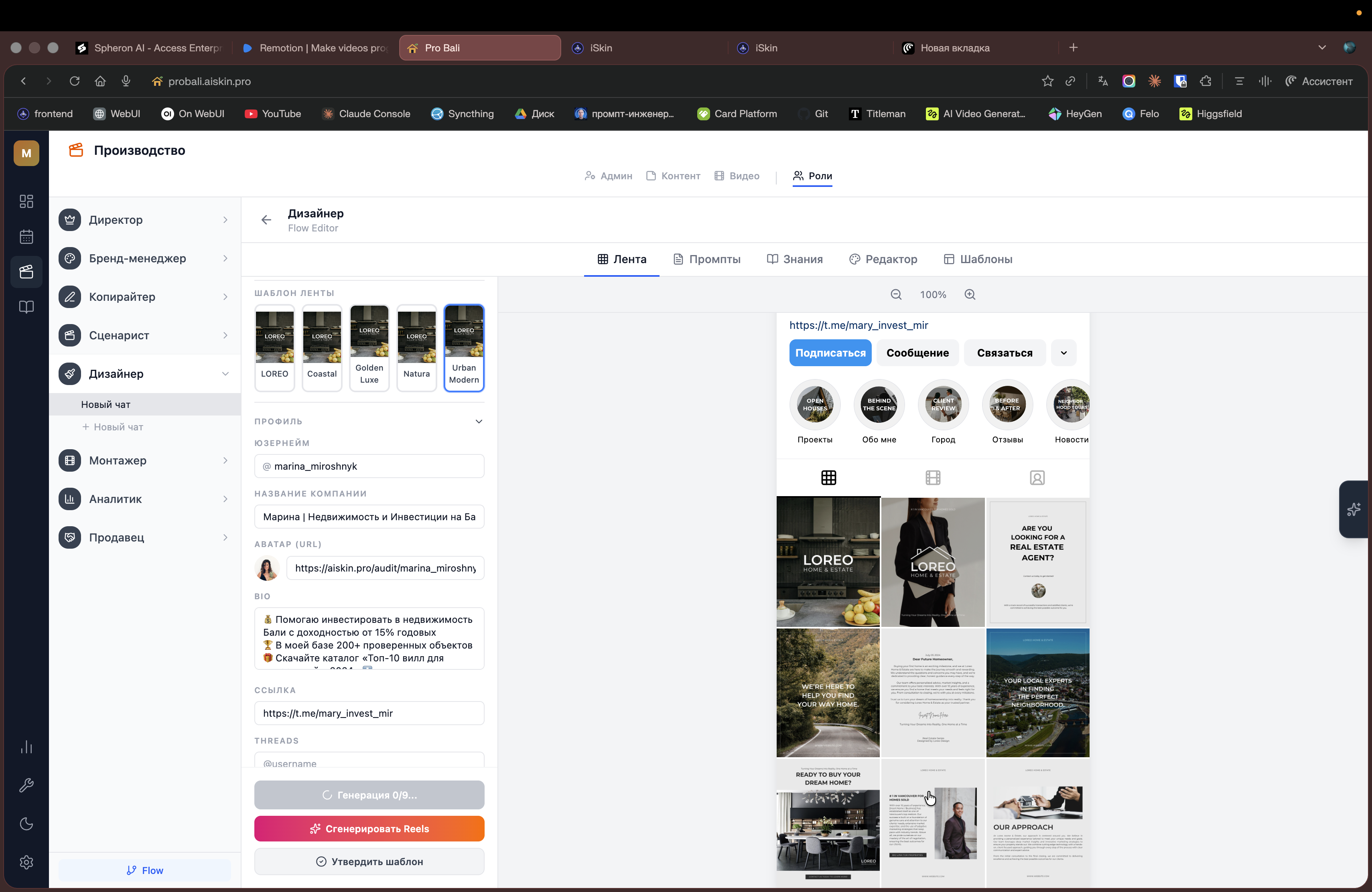
Task: Click the юзернейм input field
Action: pos(369,466)
